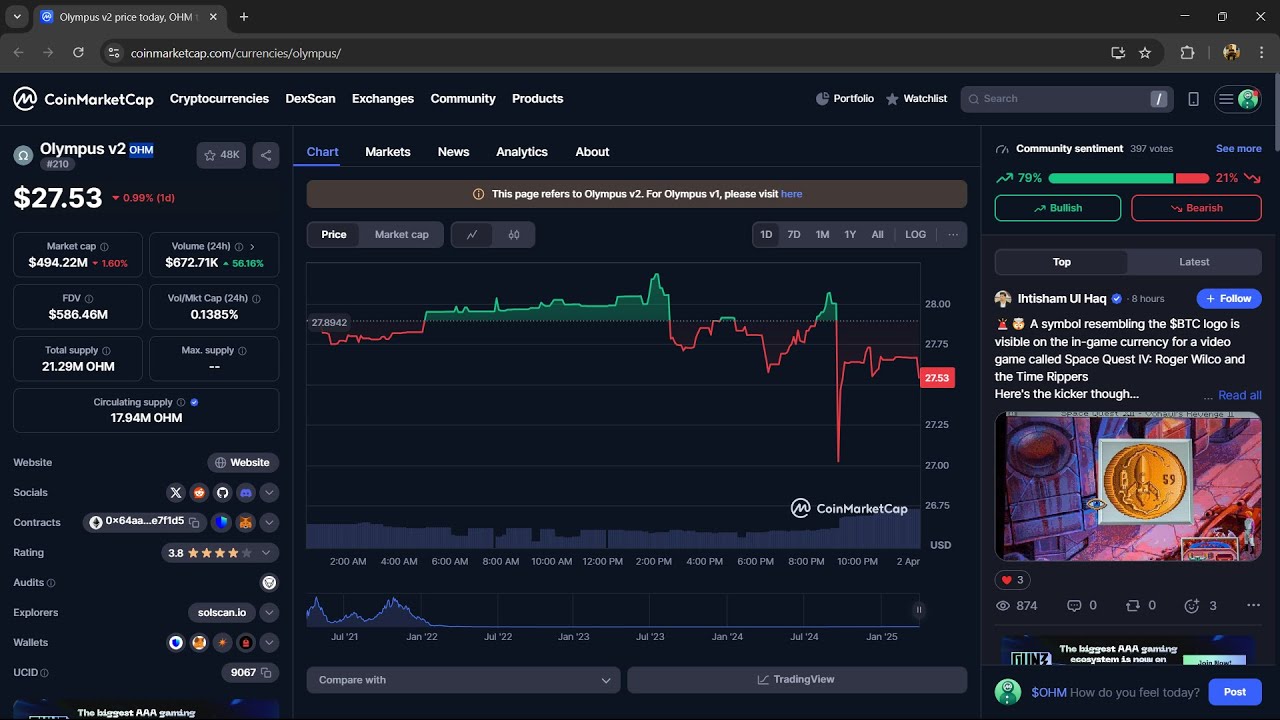Bookmark this page with the star icon

(1145, 53)
